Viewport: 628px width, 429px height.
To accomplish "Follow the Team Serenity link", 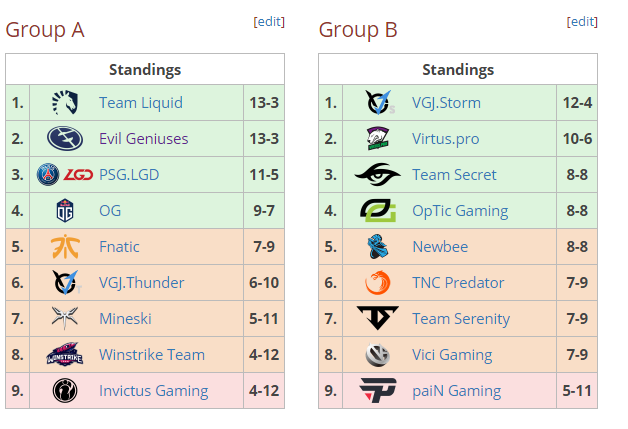I will (x=461, y=319).
